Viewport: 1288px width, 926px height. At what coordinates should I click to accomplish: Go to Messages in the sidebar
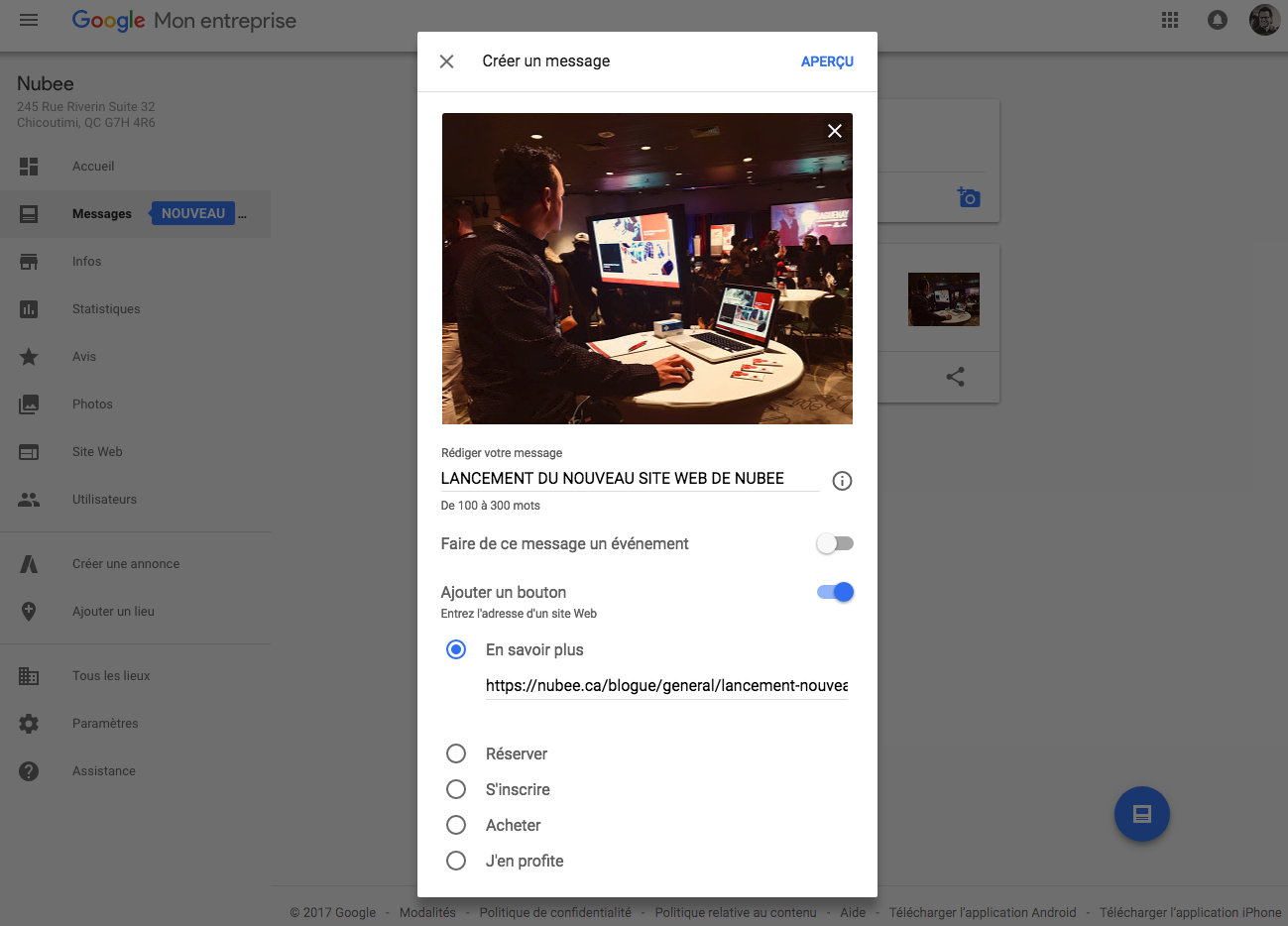pyautogui.click(x=102, y=214)
